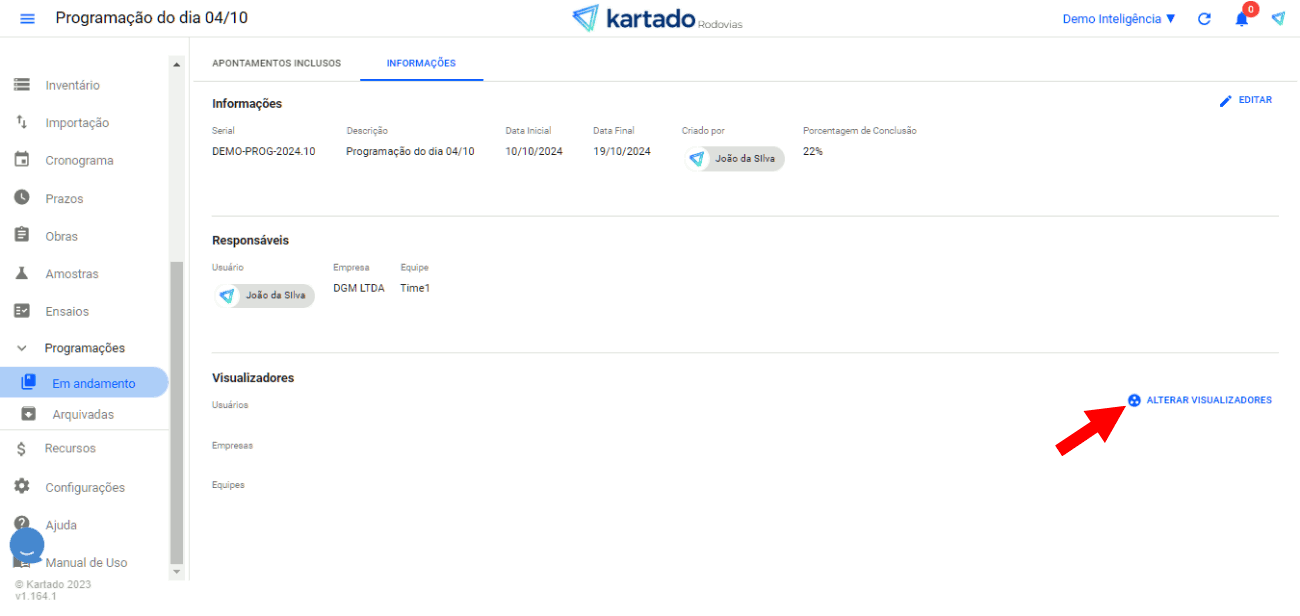Screen dimensions: 1300x616
Task: Click the Prazos clock icon
Action: (x=21, y=198)
